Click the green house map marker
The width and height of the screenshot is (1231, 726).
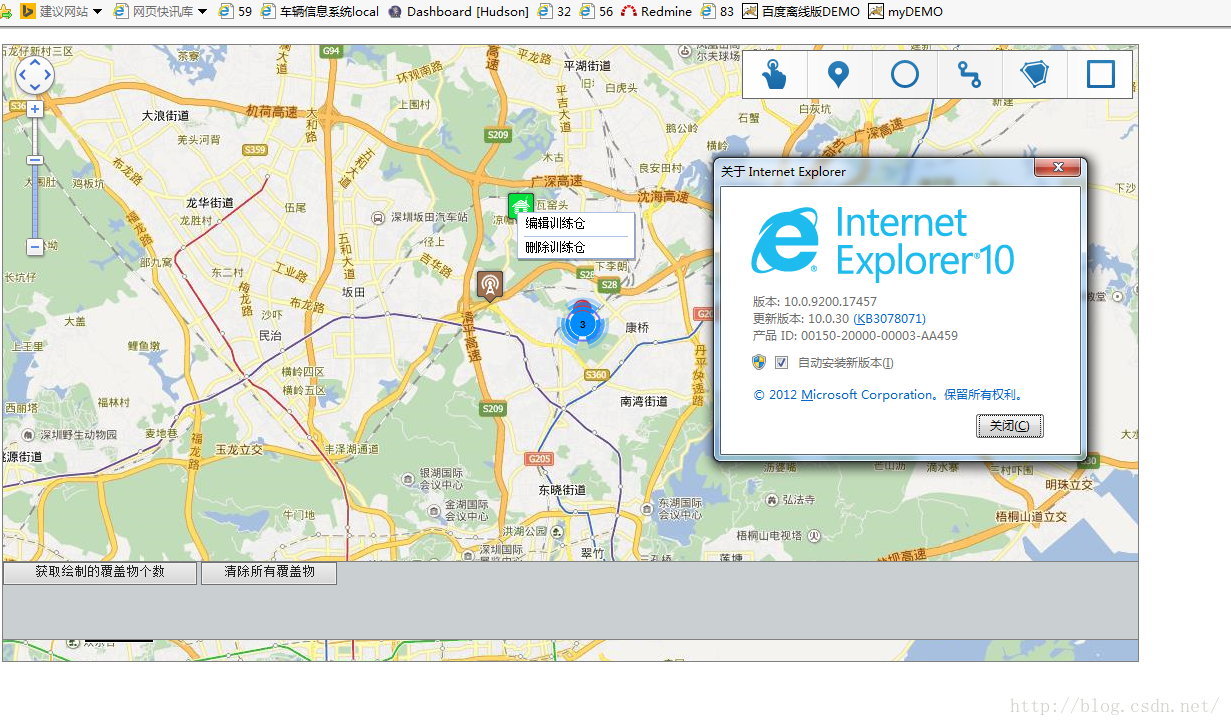[x=520, y=205]
